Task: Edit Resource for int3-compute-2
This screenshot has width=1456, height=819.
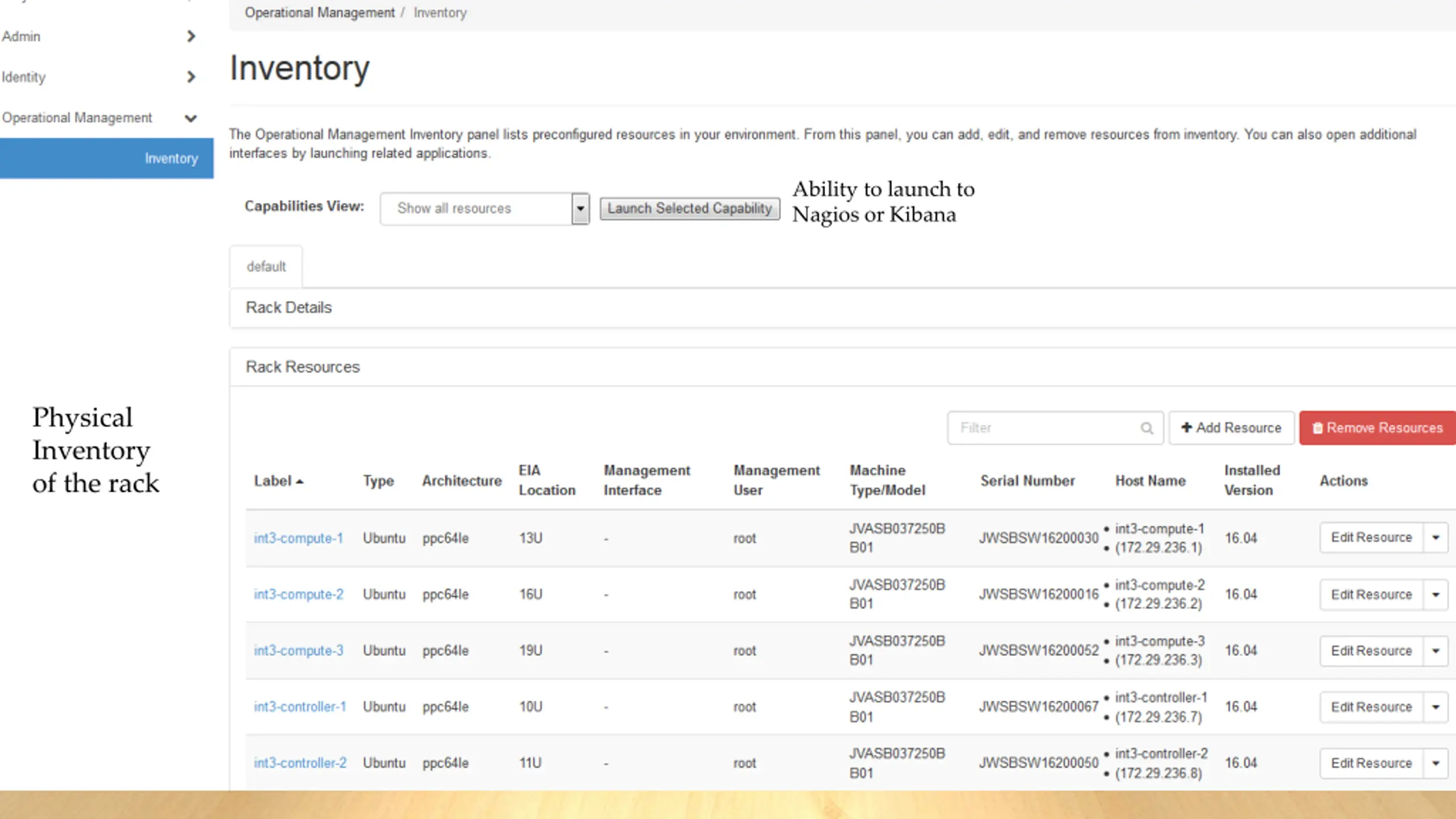Action: coord(1371,594)
